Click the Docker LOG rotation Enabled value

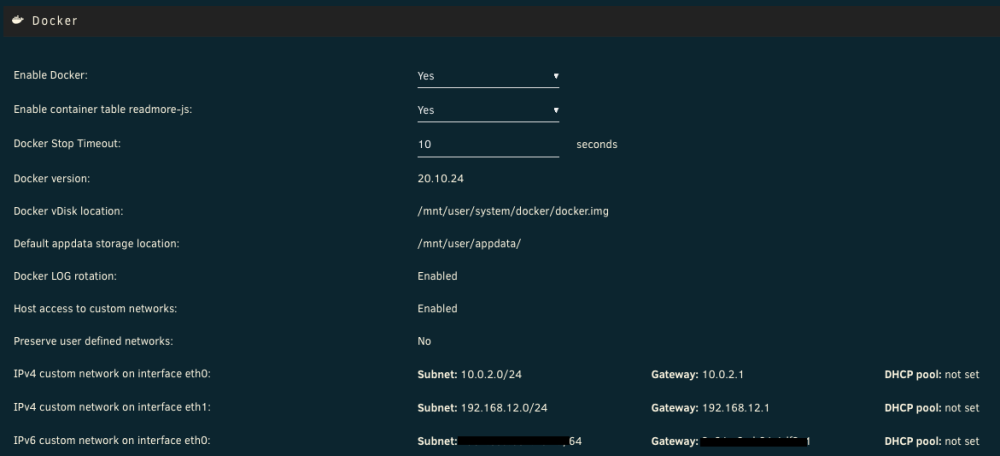pyautogui.click(x=438, y=276)
